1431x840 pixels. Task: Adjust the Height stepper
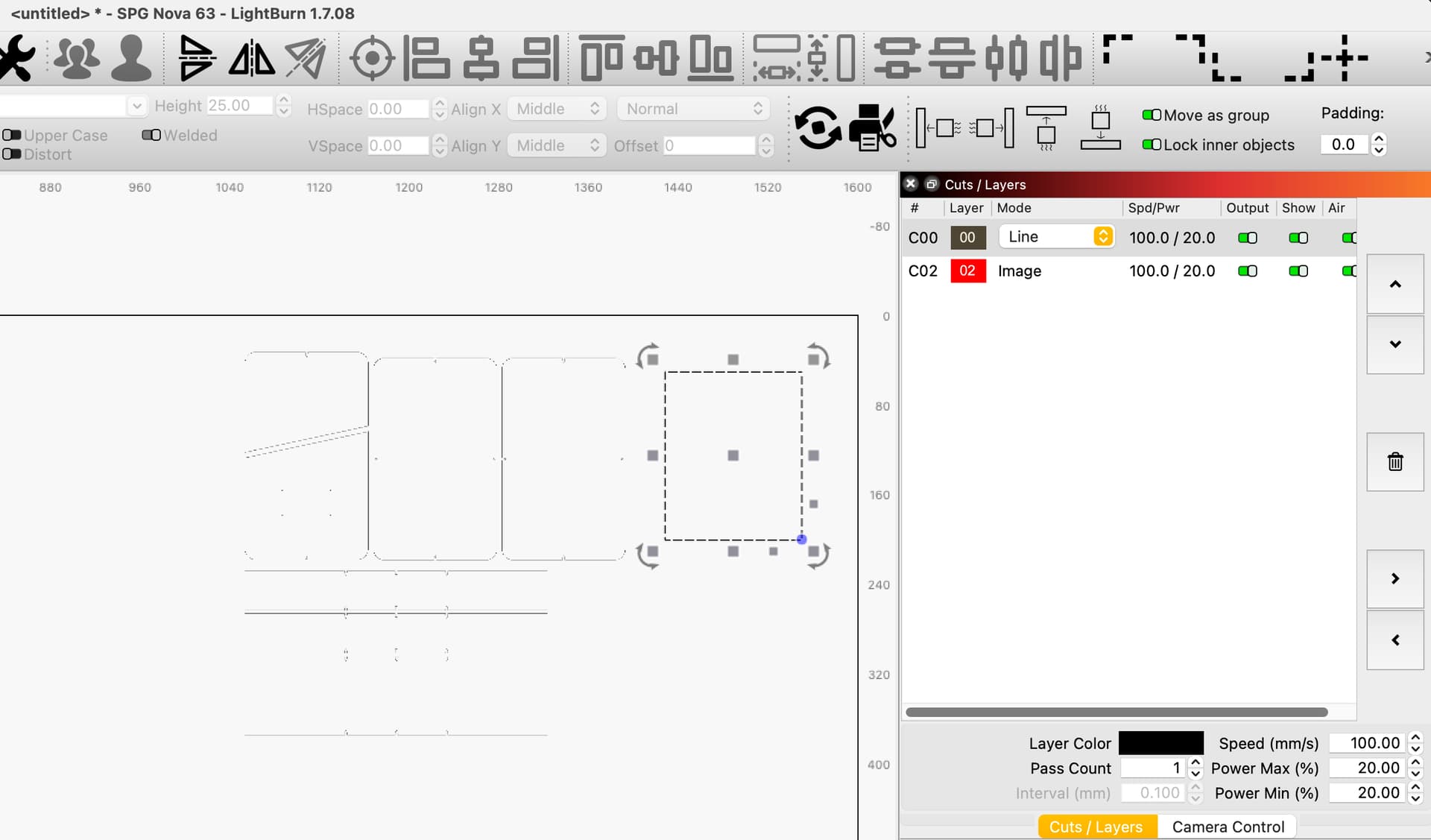point(283,106)
